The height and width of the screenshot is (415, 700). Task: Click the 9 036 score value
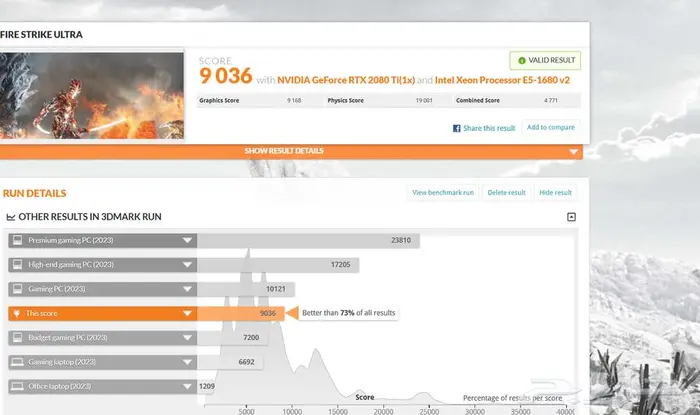coord(225,76)
